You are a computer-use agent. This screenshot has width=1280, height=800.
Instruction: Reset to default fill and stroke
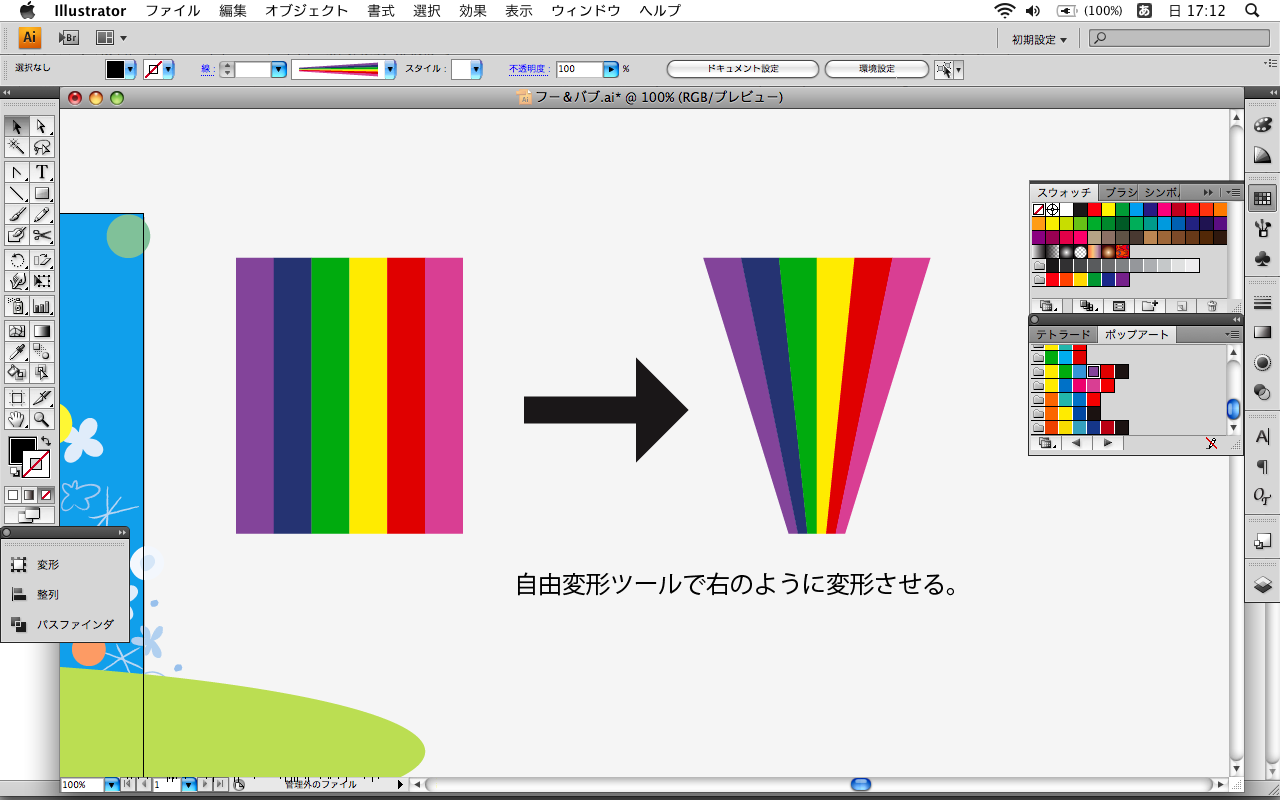coord(14,472)
